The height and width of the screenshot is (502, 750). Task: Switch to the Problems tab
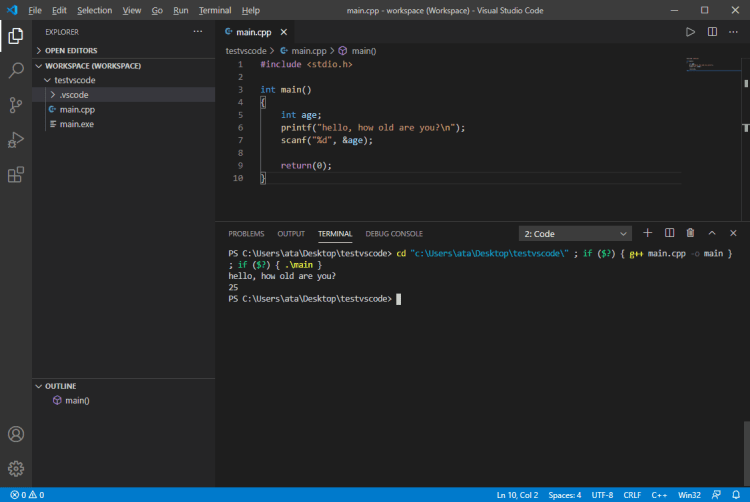246,234
